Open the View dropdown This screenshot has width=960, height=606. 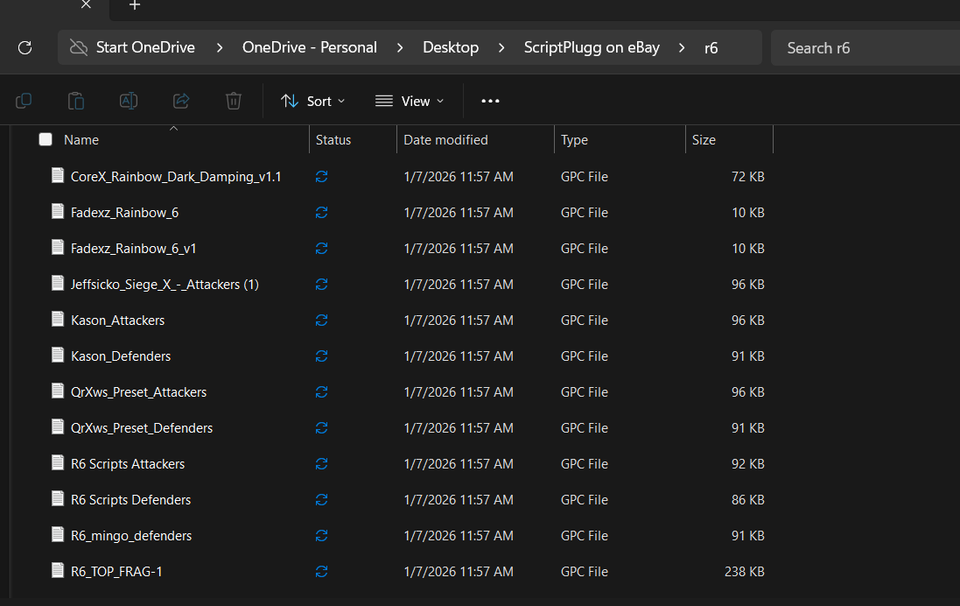(410, 101)
